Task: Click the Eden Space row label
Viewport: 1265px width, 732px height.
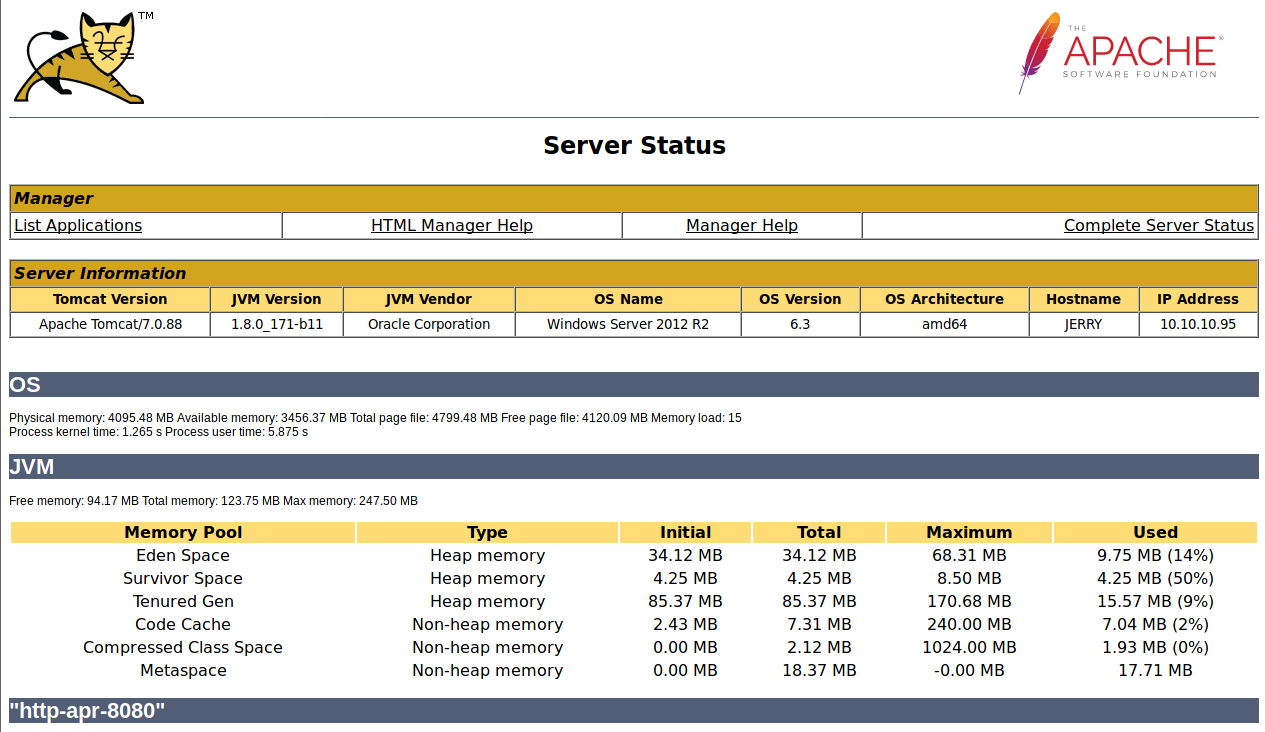Action: pyautogui.click(x=183, y=556)
